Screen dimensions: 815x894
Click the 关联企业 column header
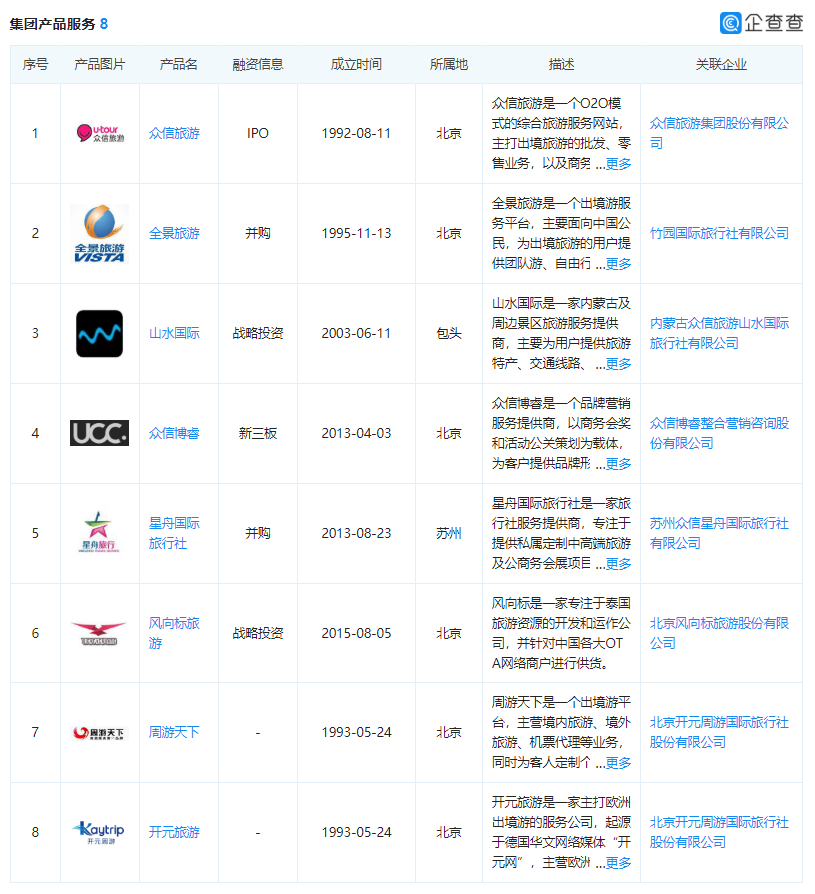click(721, 64)
